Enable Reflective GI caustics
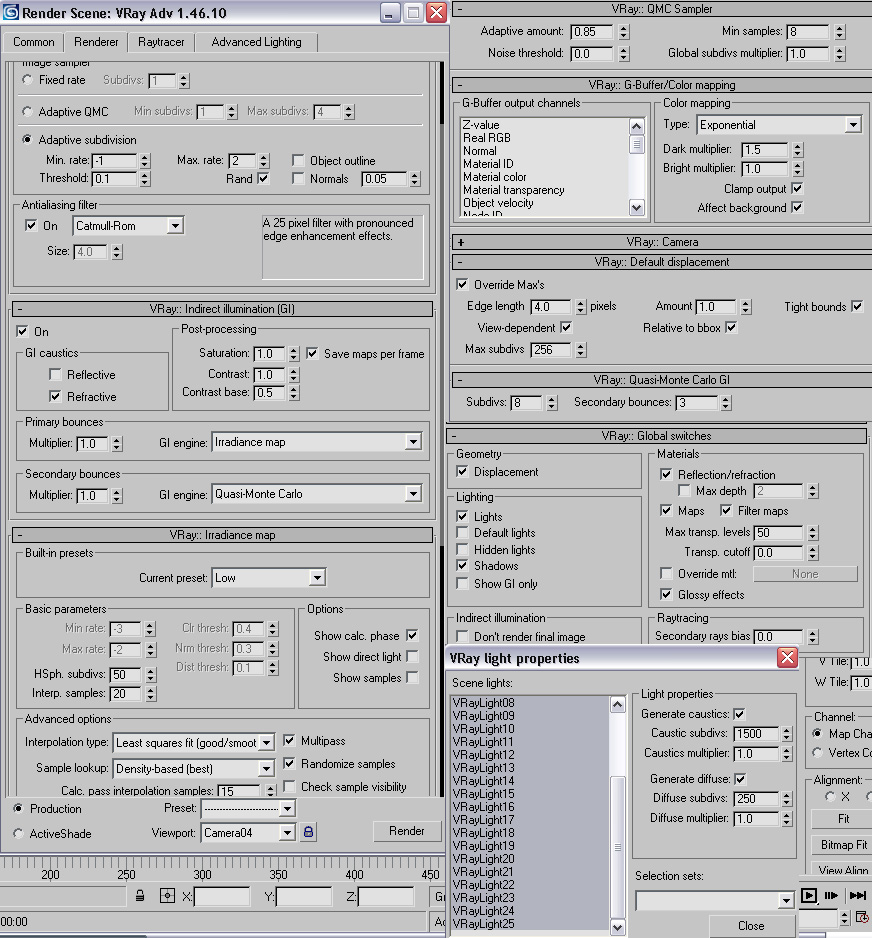This screenshot has height=938, width=872. click(55, 374)
